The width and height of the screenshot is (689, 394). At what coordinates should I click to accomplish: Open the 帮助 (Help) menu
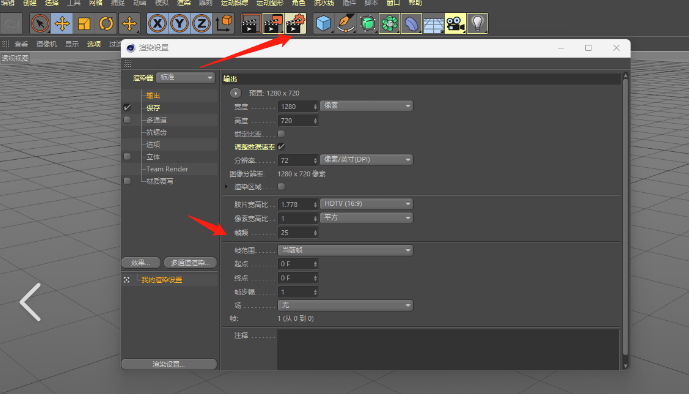coord(415,3)
